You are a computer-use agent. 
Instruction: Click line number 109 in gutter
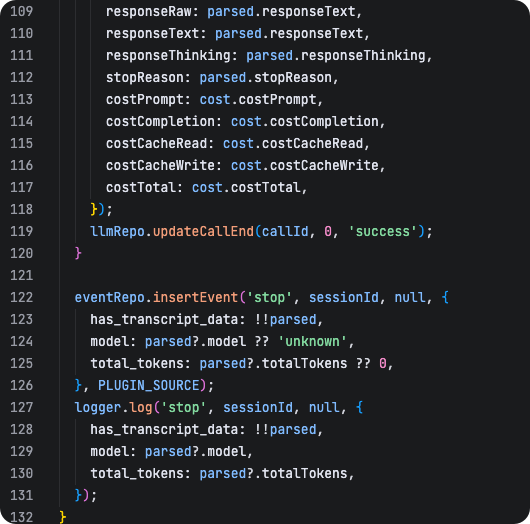tap(22, 11)
